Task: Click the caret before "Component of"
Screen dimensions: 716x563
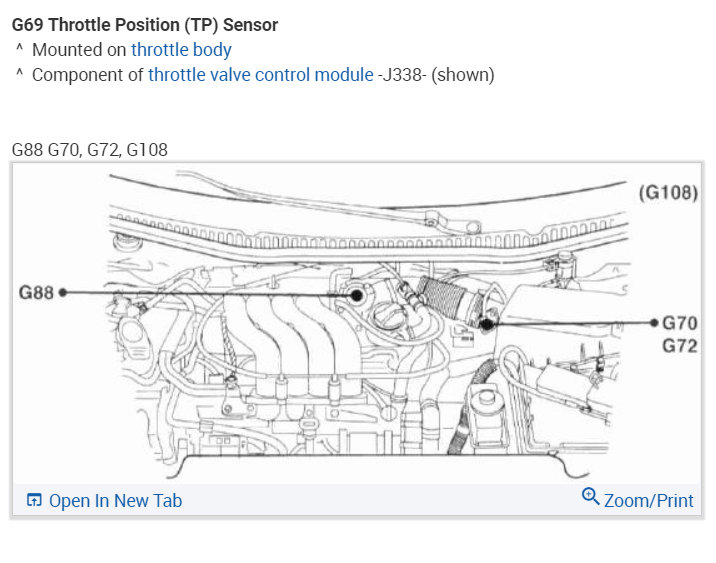Action: point(18,75)
